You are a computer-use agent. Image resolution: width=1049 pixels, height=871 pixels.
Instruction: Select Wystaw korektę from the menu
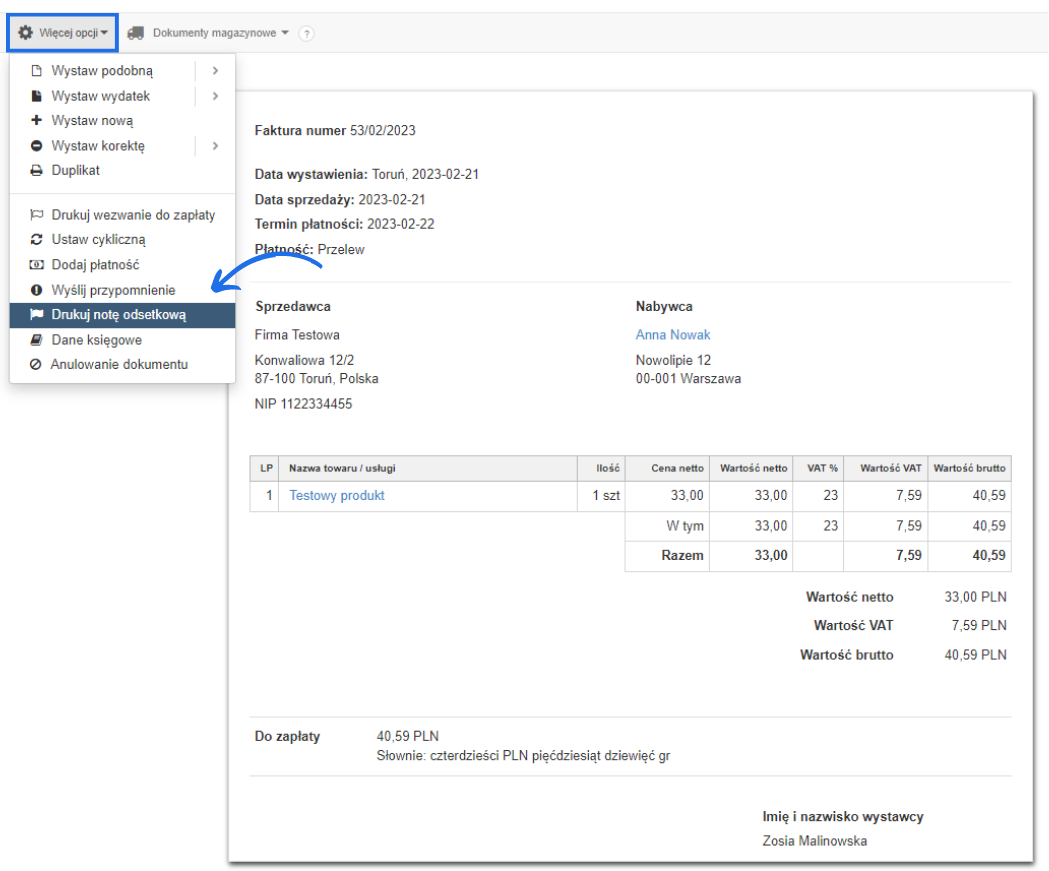pyautogui.click(x=98, y=146)
